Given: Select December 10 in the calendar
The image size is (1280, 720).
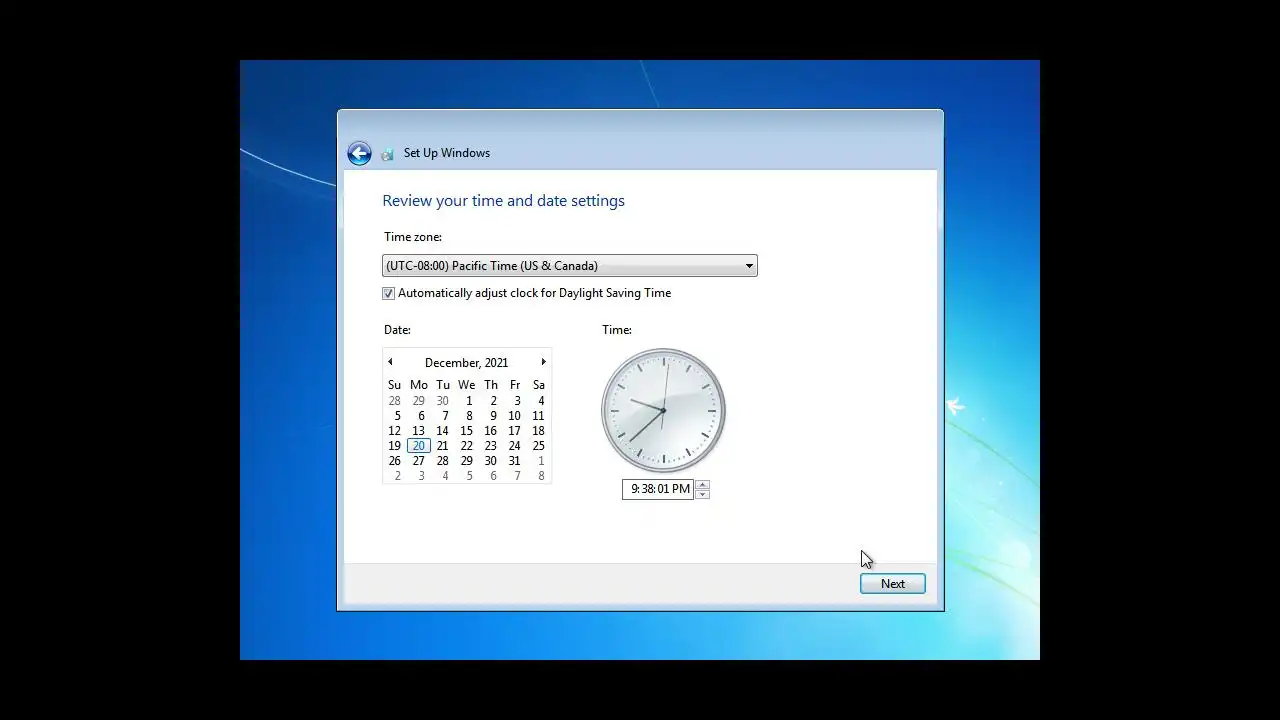Looking at the screenshot, I should 514,416.
